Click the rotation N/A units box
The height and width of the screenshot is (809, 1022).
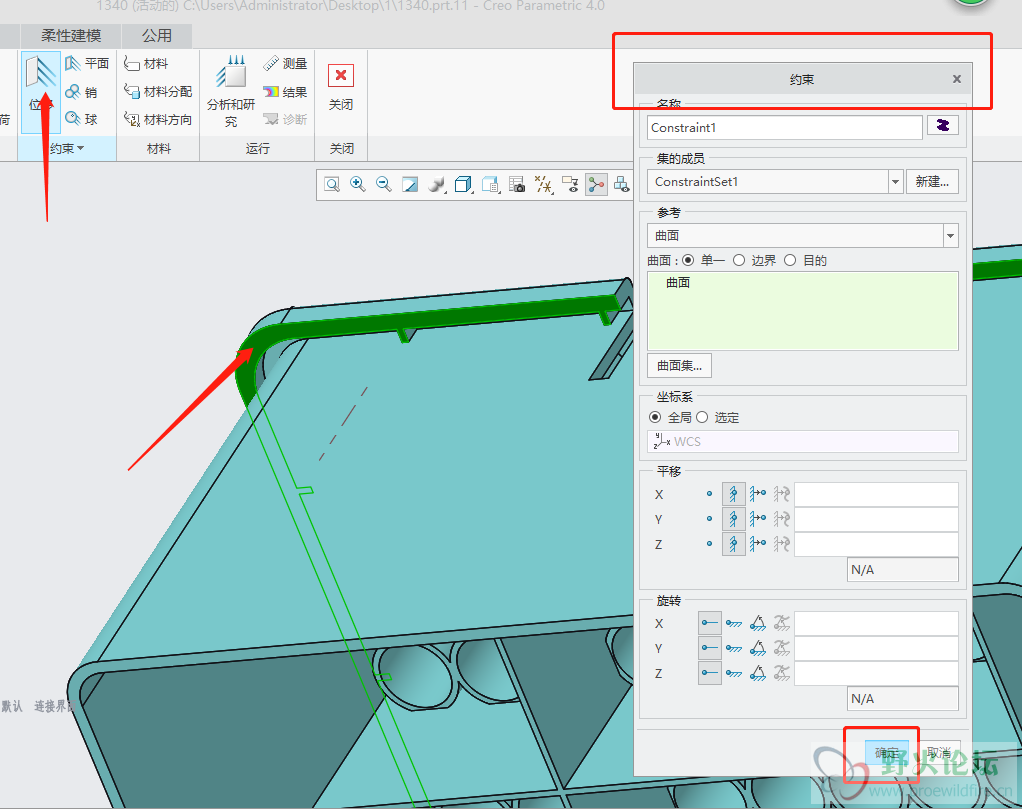point(903,699)
